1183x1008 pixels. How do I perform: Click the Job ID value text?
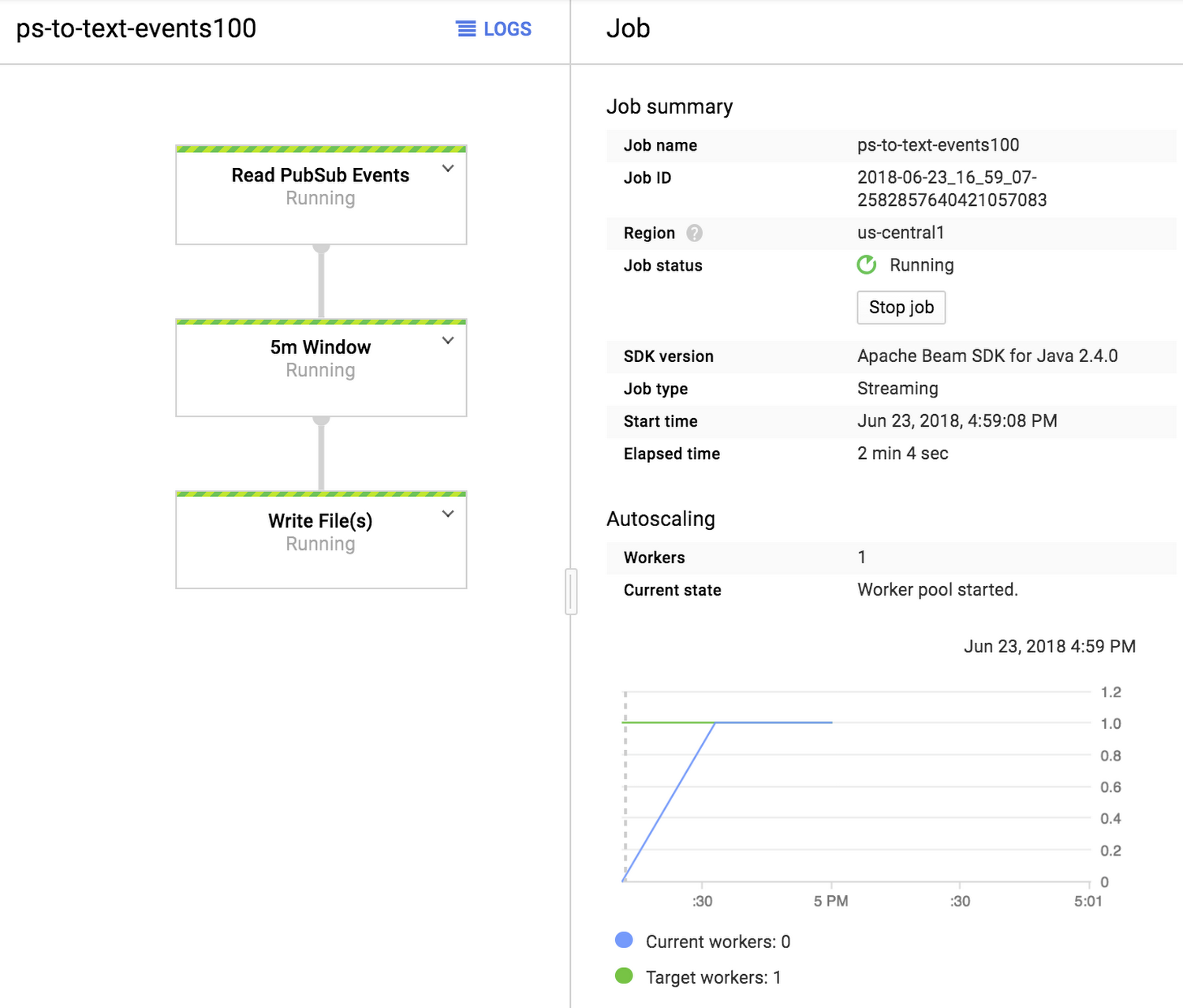[952, 189]
